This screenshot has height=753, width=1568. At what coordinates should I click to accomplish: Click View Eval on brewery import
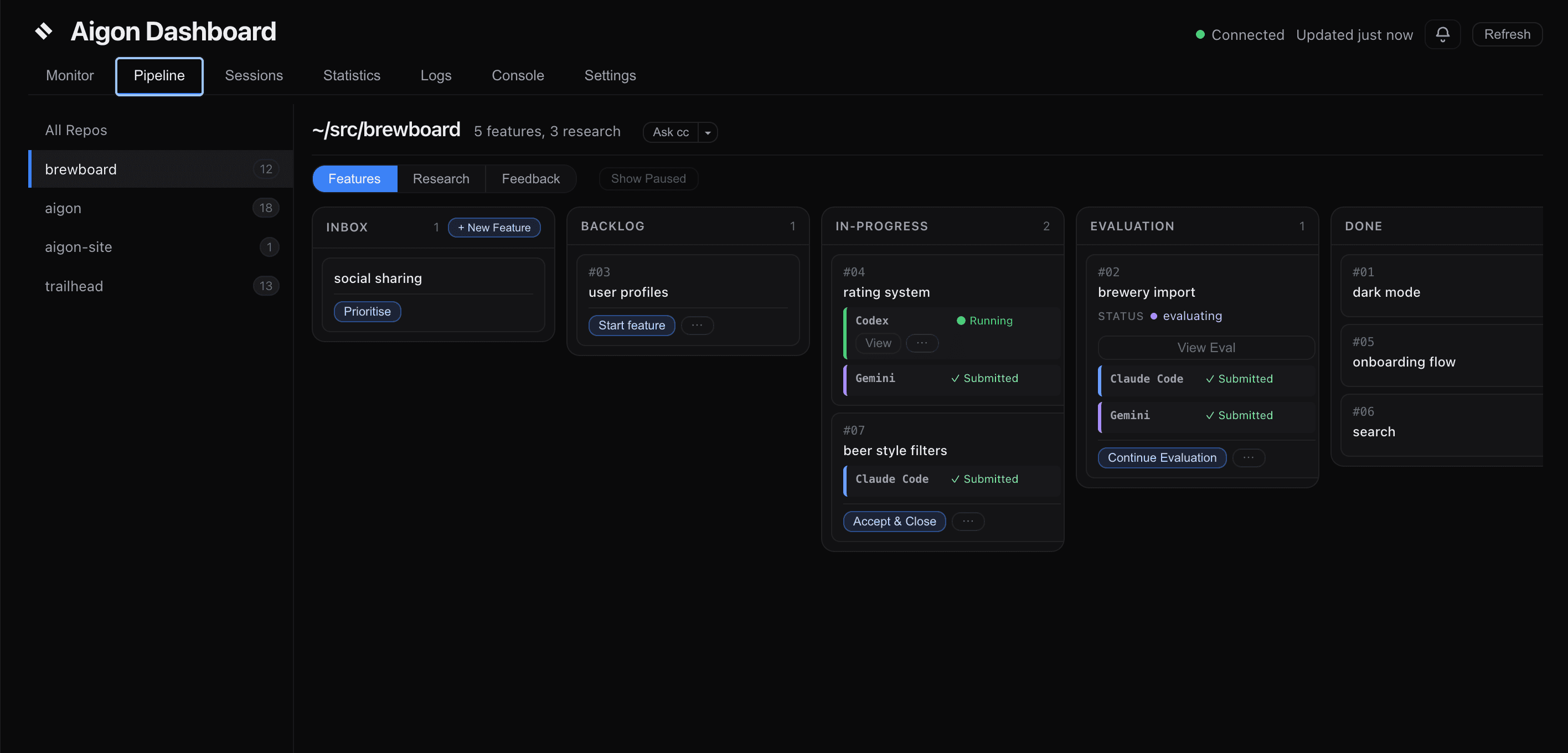(1206, 347)
